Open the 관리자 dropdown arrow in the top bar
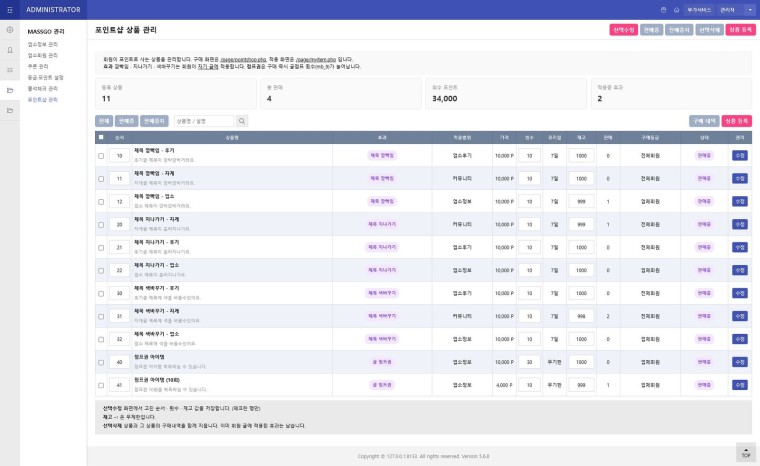The image size is (760, 466). [750, 10]
